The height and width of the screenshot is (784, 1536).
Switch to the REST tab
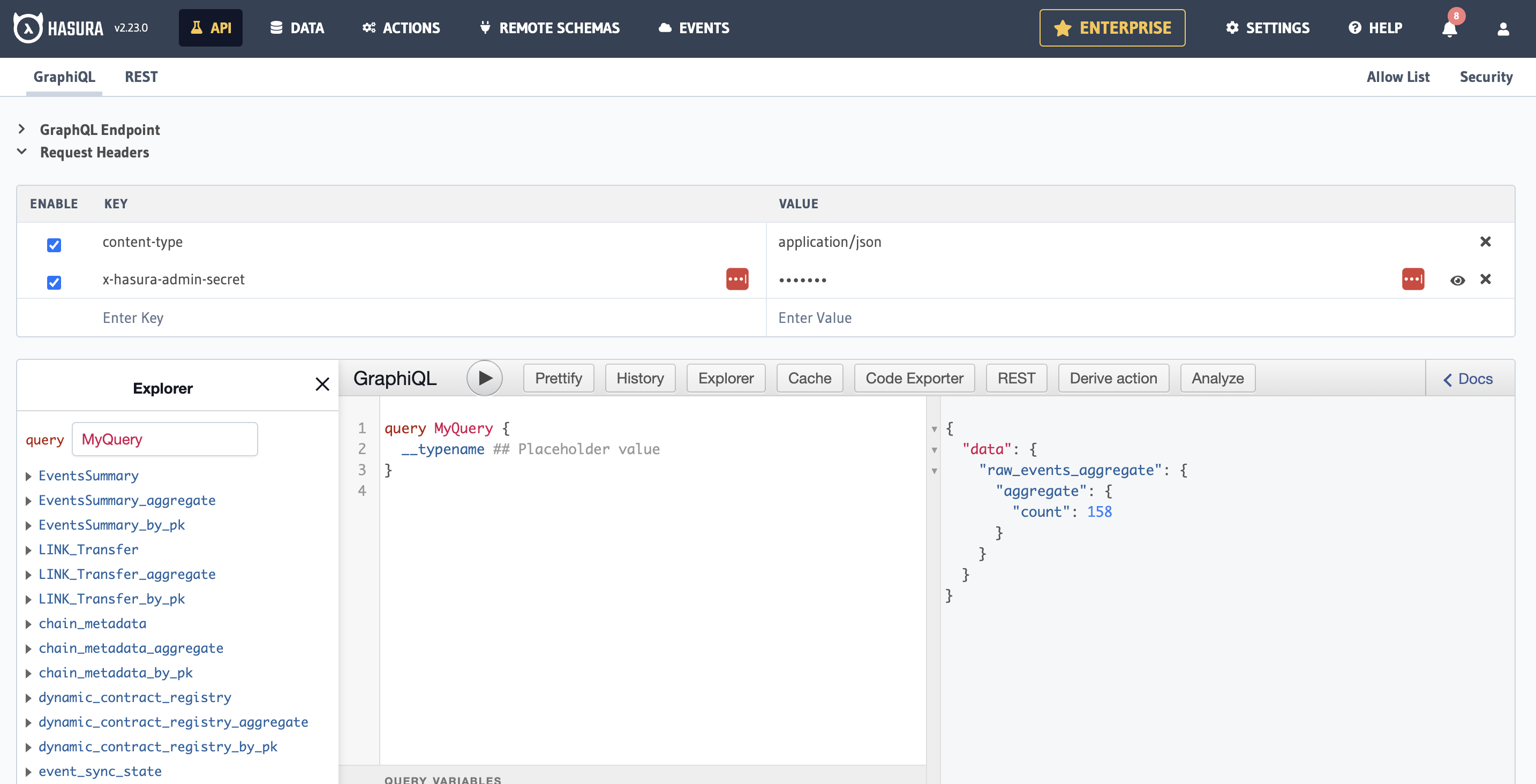[141, 77]
